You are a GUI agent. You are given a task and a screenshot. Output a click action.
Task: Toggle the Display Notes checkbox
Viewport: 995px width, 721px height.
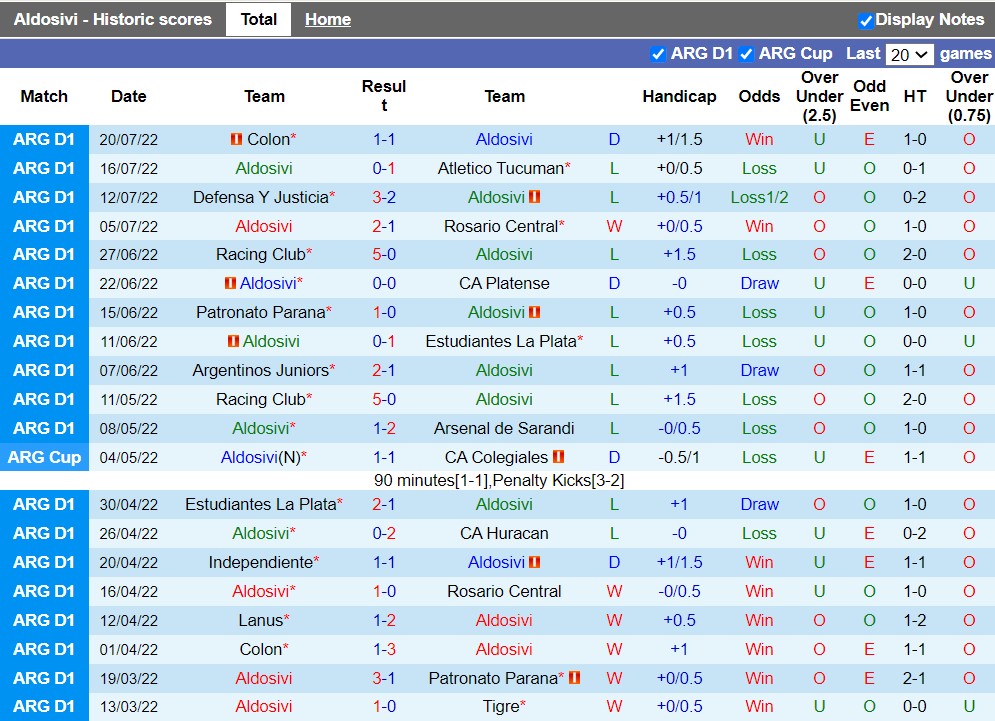866,20
